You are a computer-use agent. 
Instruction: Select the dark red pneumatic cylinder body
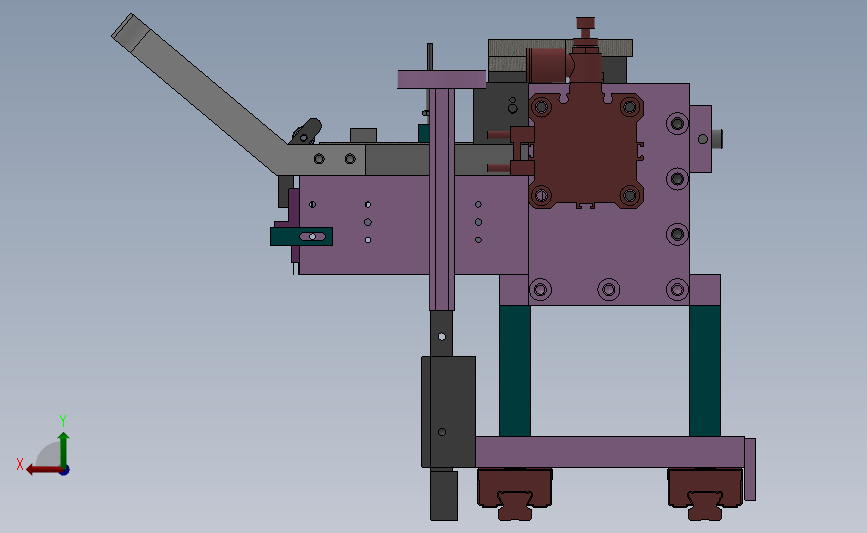586,150
